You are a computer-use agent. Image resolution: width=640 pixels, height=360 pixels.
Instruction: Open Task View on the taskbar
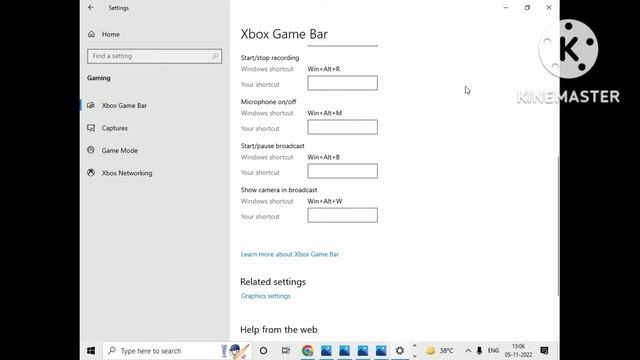286,351
